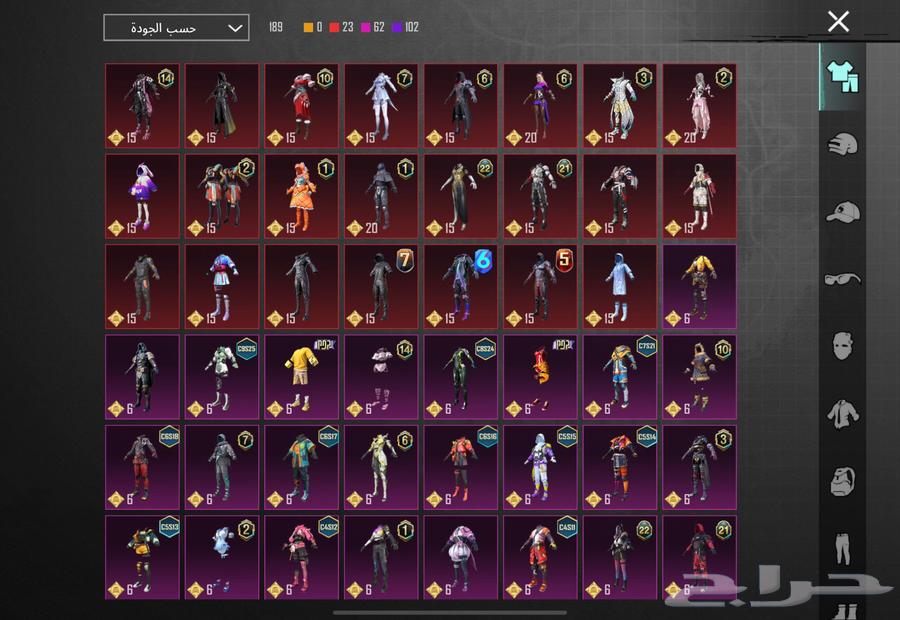Select the yellow t-shirt and shorts outfit
The height and width of the screenshot is (620, 900).
(x=302, y=377)
